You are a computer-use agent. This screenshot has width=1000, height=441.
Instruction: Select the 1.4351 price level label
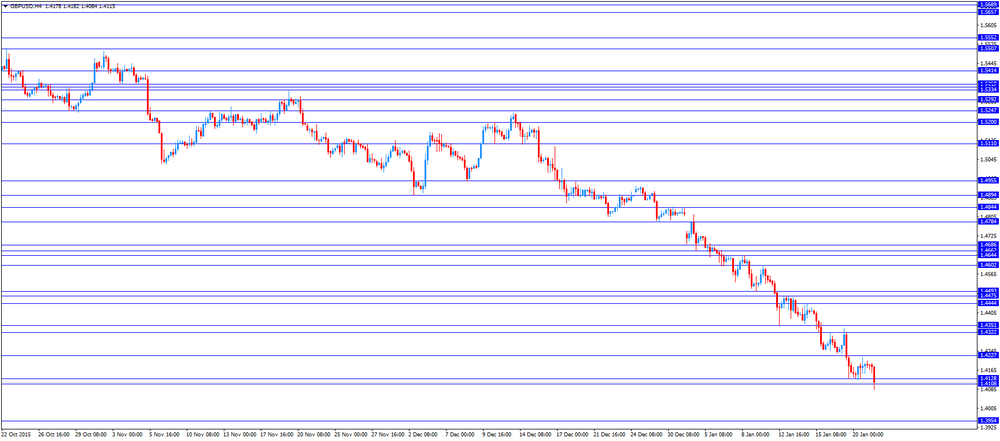click(987, 325)
